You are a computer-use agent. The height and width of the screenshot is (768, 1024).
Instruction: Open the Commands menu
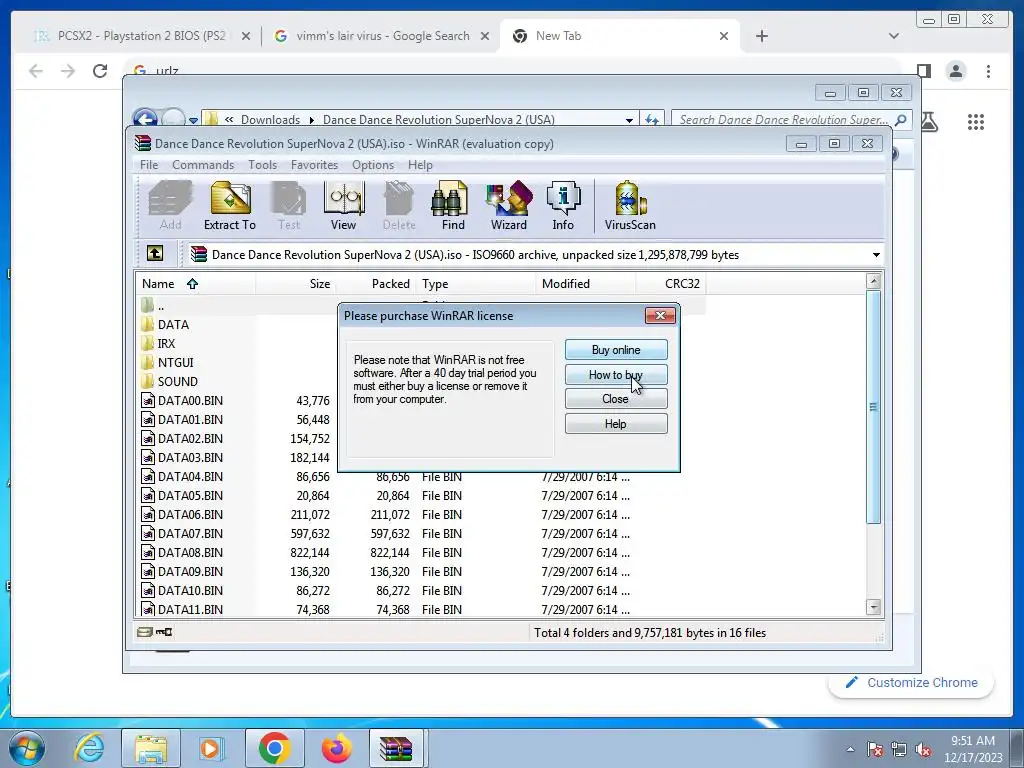point(202,165)
